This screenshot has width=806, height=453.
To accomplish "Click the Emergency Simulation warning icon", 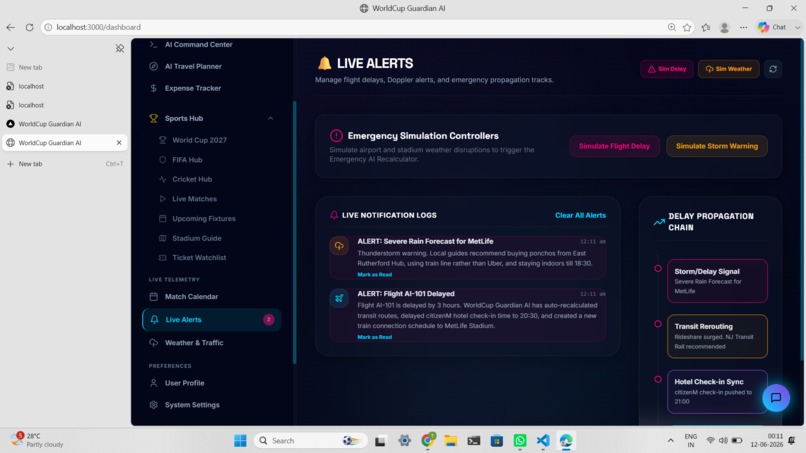I will point(336,136).
